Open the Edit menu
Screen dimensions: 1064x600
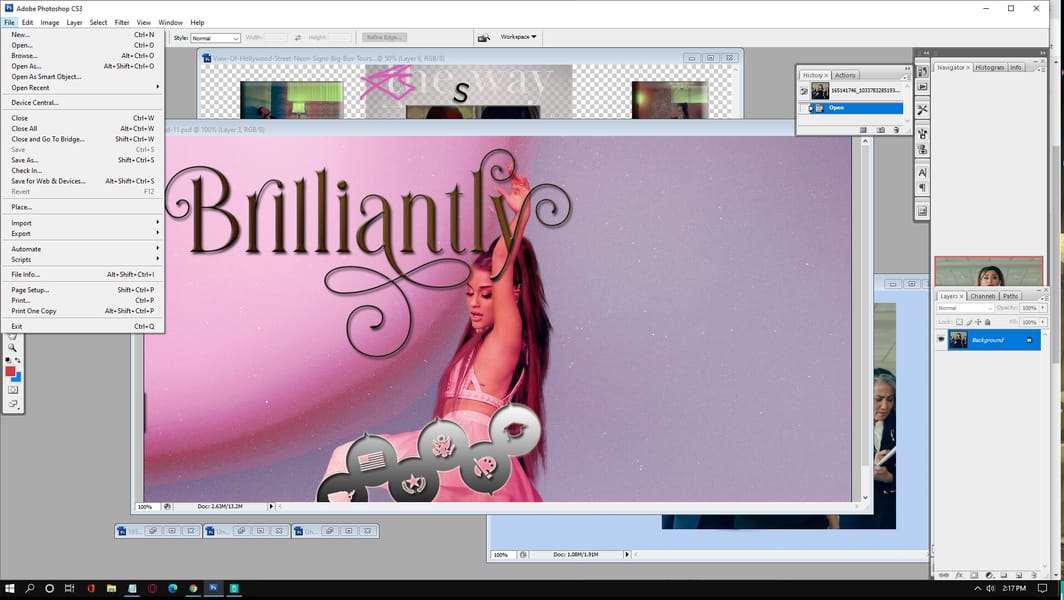pos(27,22)
